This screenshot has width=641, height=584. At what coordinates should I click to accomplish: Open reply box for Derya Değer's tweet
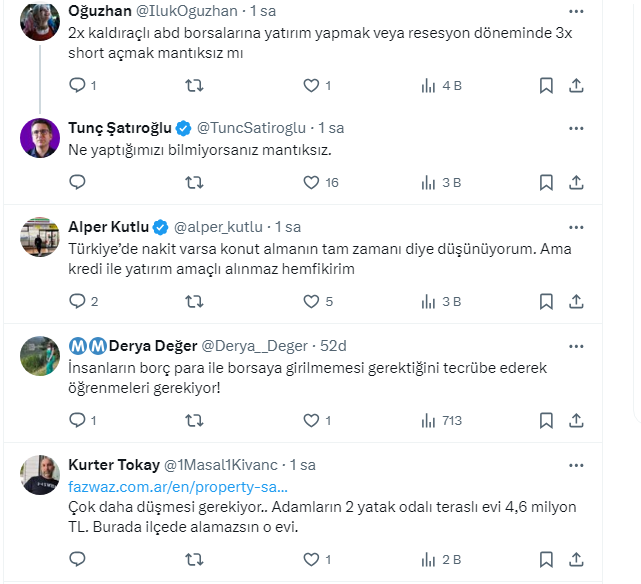[78, 421]
